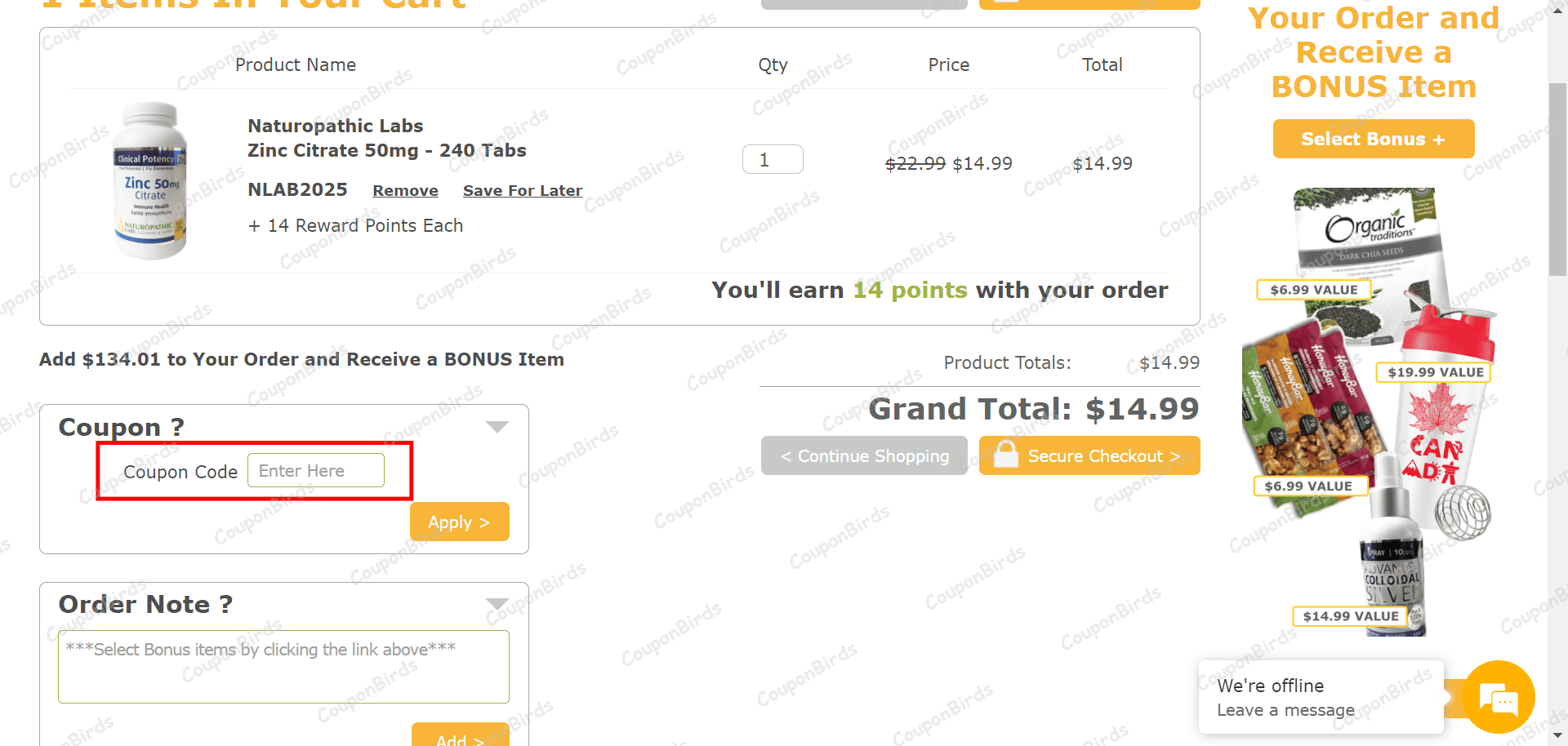Screen dimensions: 1568x746
Task: Remove the Zinc Citrate item from cart
Action: click(x=405, y=190)
